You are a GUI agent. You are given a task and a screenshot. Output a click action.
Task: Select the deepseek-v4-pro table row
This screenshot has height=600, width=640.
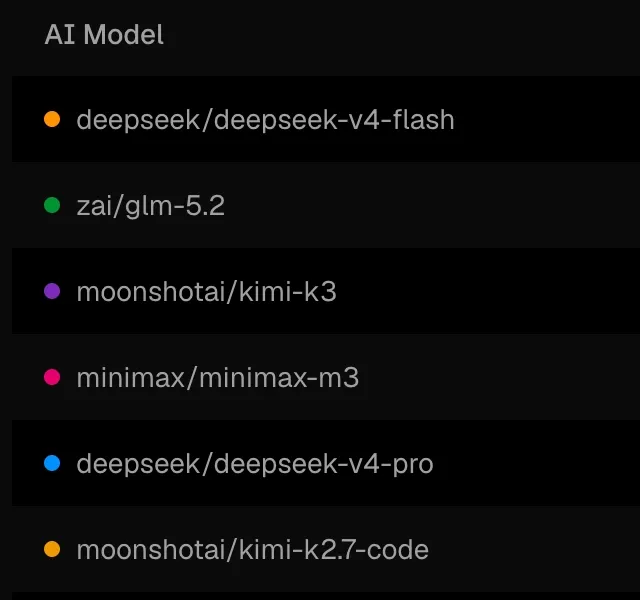point(326,463)
